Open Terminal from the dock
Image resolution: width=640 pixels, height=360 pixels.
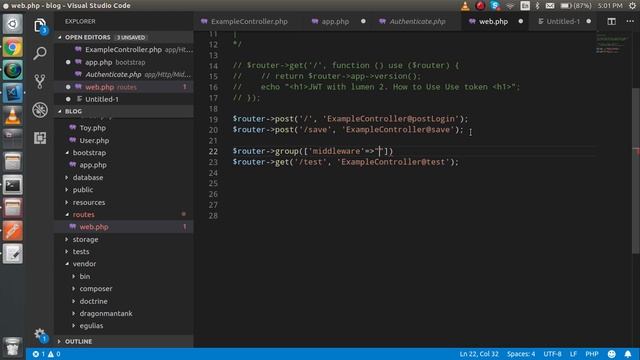click(x=13, y=185)
